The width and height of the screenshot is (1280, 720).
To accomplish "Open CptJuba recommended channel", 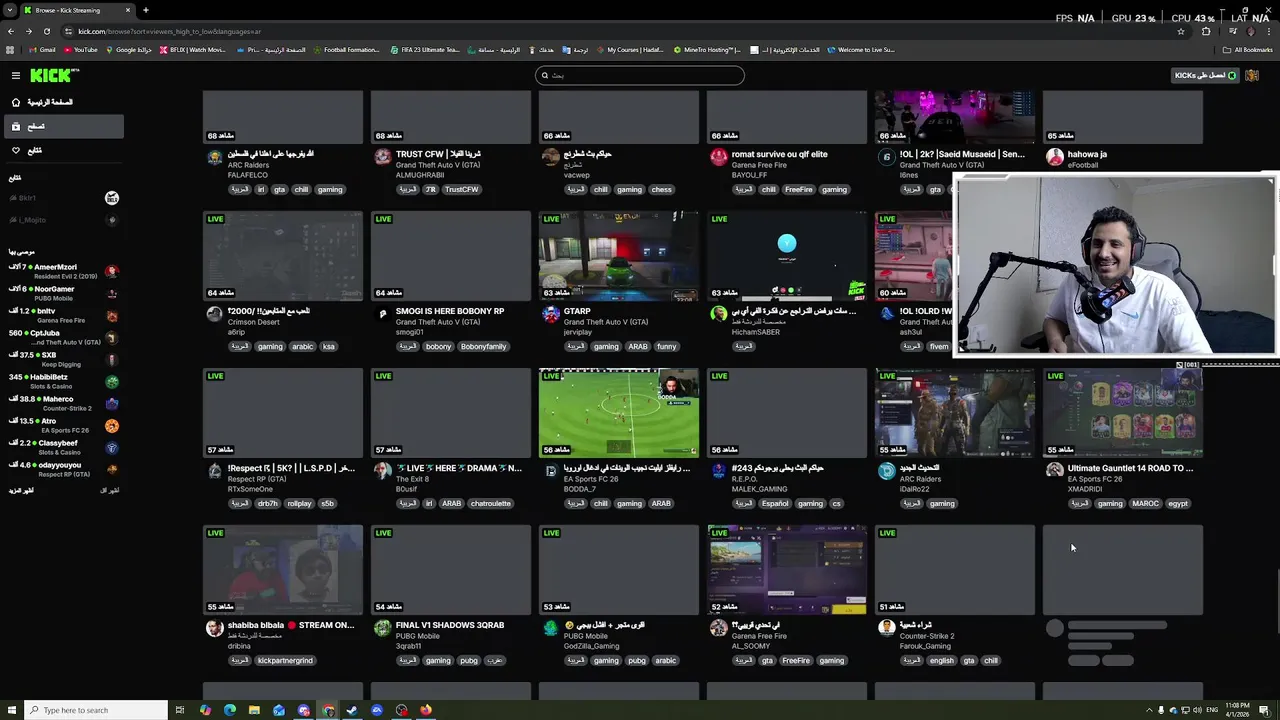I will (62, 337).
